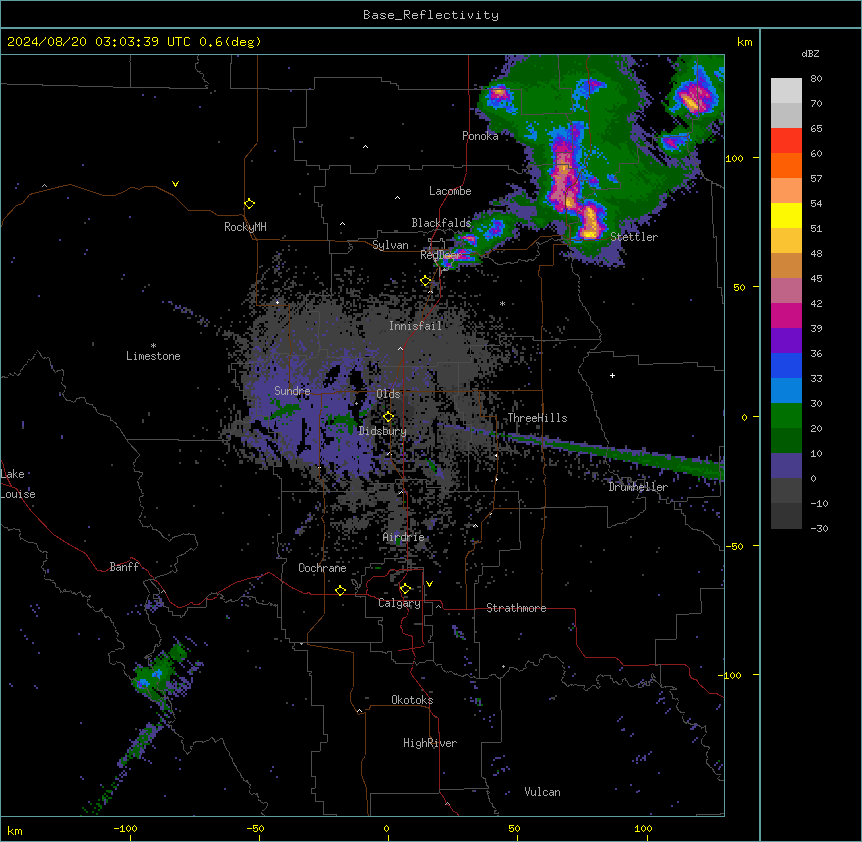Click the Calgary label

[x=399, y=603]
